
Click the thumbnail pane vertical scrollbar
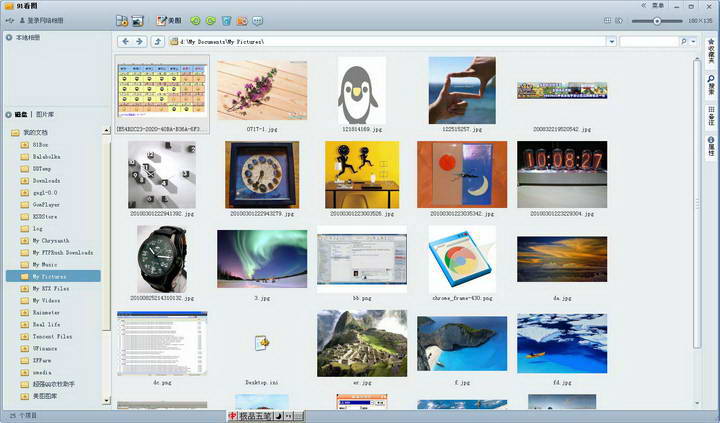[x=697, y=202]
